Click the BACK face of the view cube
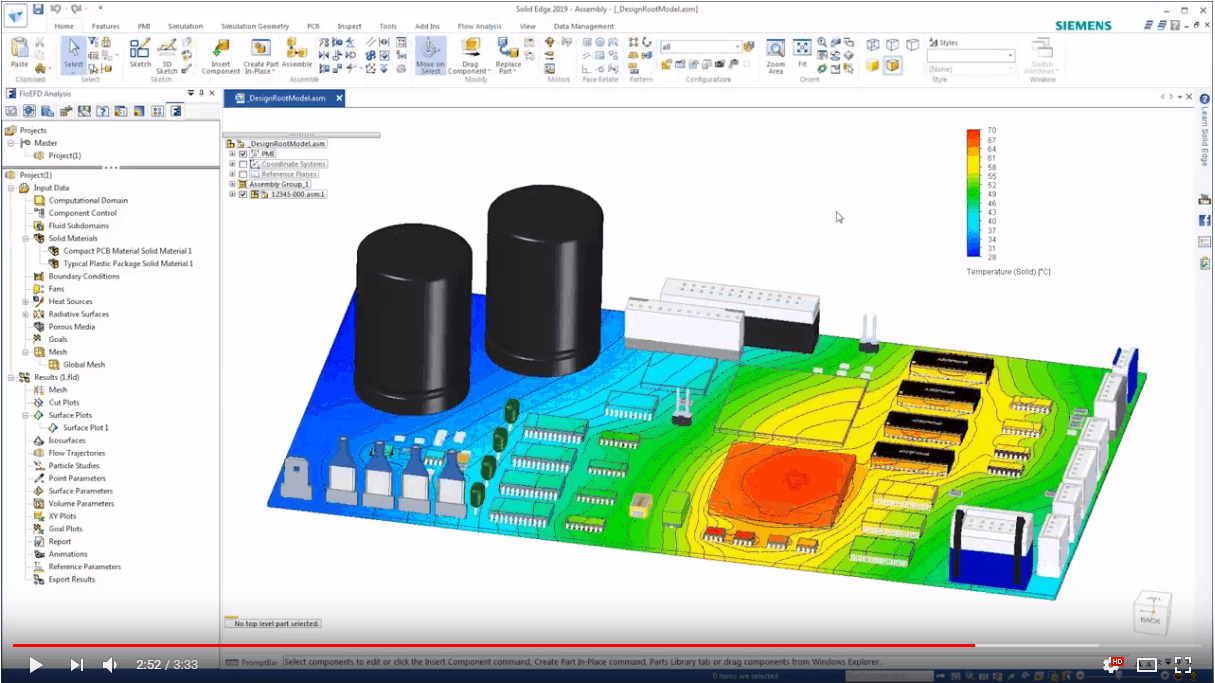 [1152, 620]
